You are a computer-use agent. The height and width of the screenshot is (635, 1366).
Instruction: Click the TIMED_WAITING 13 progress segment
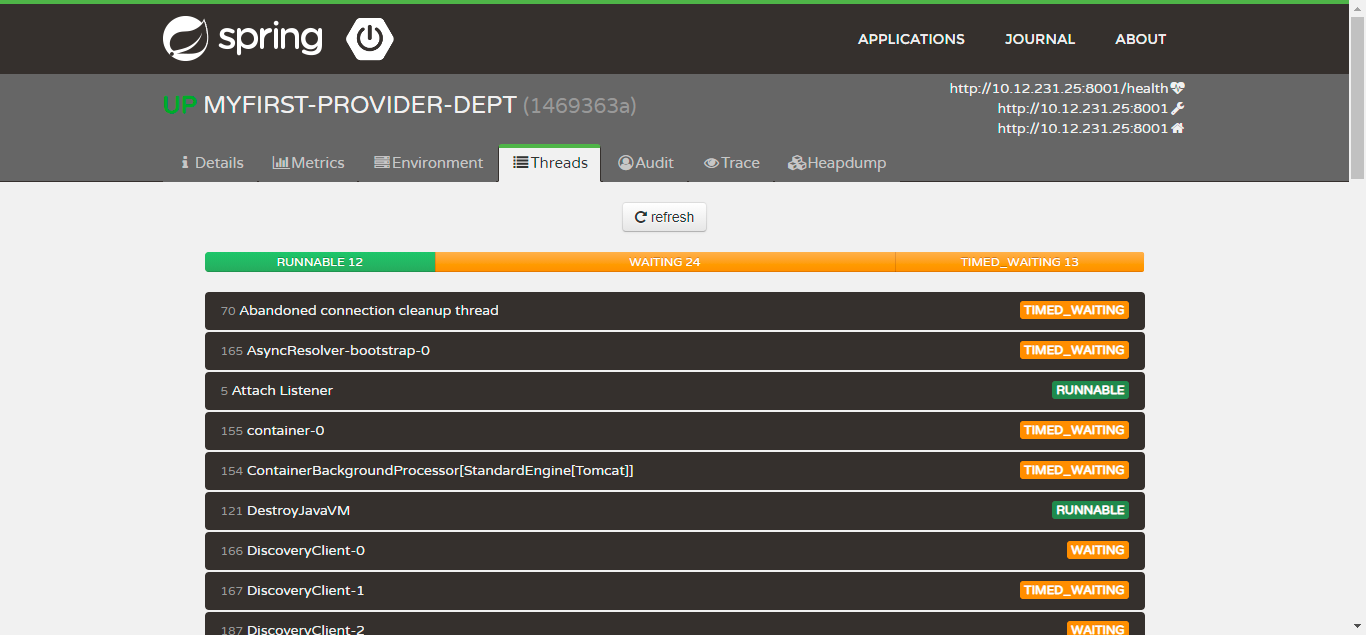click(x=1019, y=262)
